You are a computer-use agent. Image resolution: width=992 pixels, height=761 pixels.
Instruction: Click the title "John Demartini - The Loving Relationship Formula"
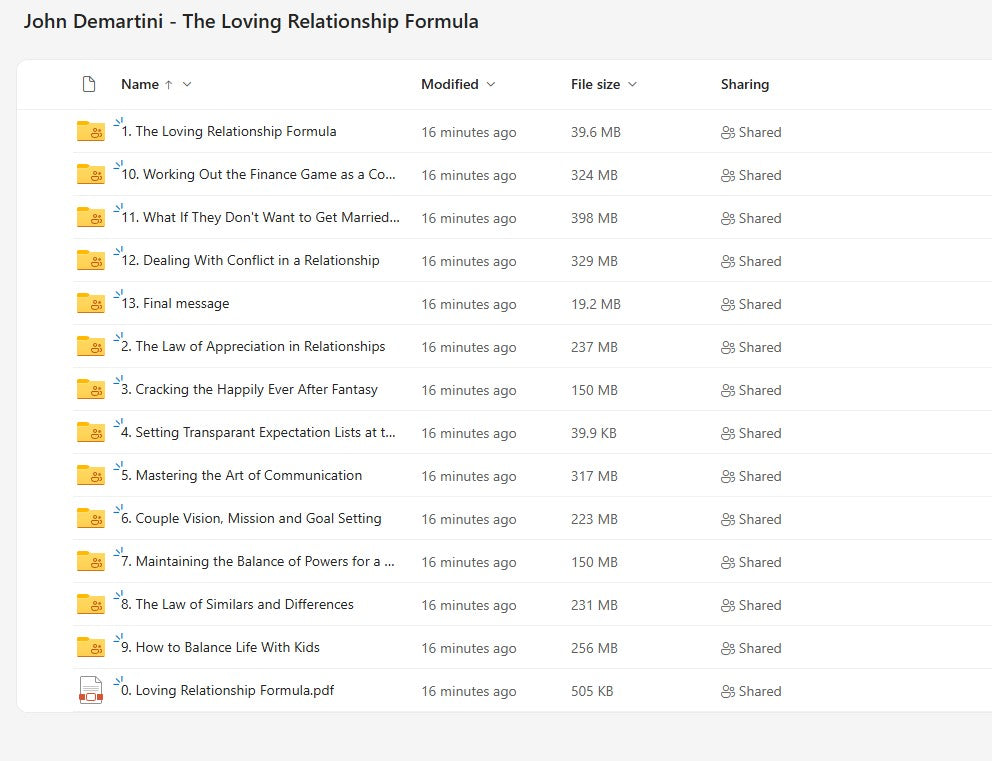pyautogui.click(x=251, y=21)
